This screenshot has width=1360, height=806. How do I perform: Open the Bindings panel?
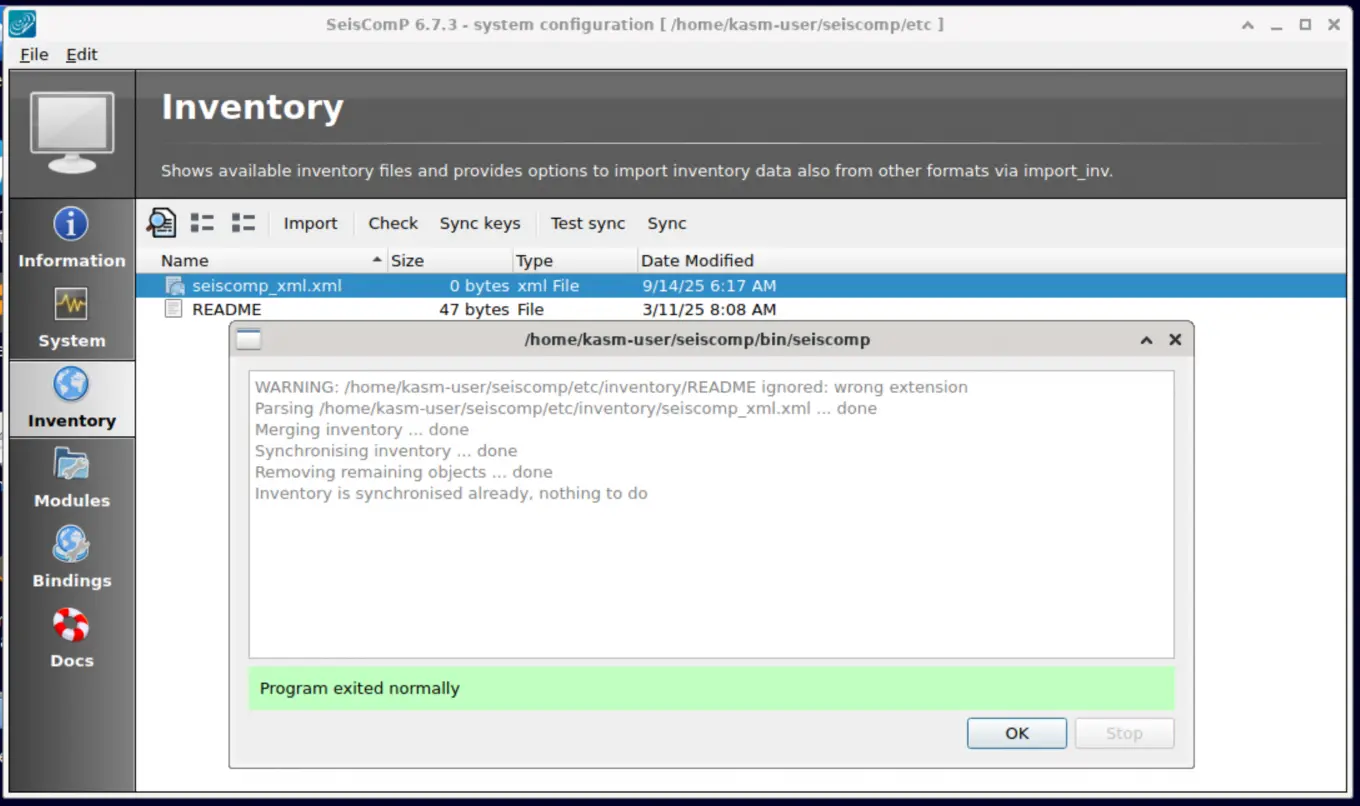point(71,559)
